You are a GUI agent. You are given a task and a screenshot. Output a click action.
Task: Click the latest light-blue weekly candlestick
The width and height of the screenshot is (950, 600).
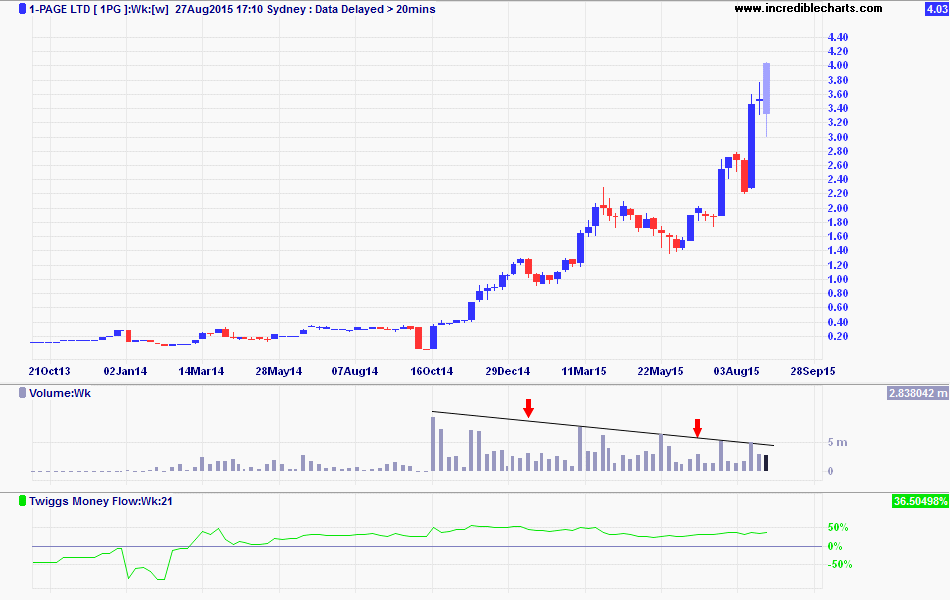pyautogui.click(x=766, y=88)
